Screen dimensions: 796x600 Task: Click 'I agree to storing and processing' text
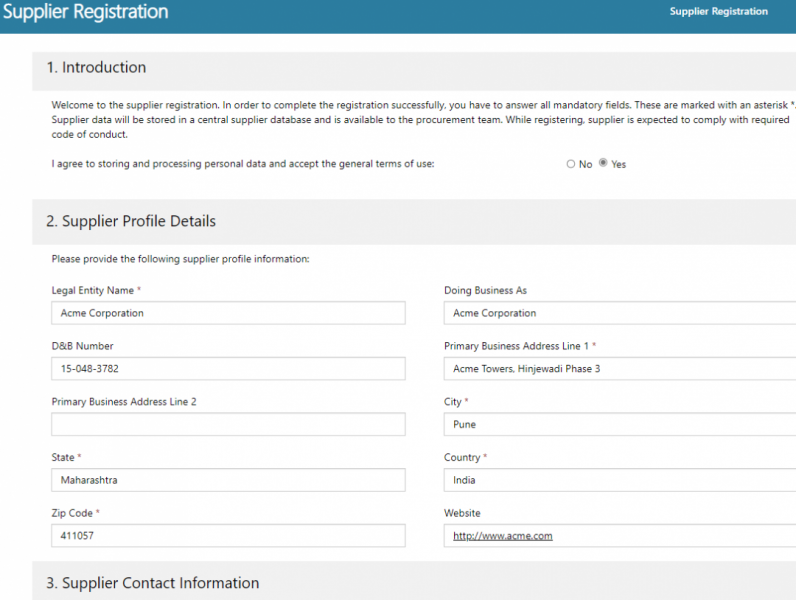point(243,164)
